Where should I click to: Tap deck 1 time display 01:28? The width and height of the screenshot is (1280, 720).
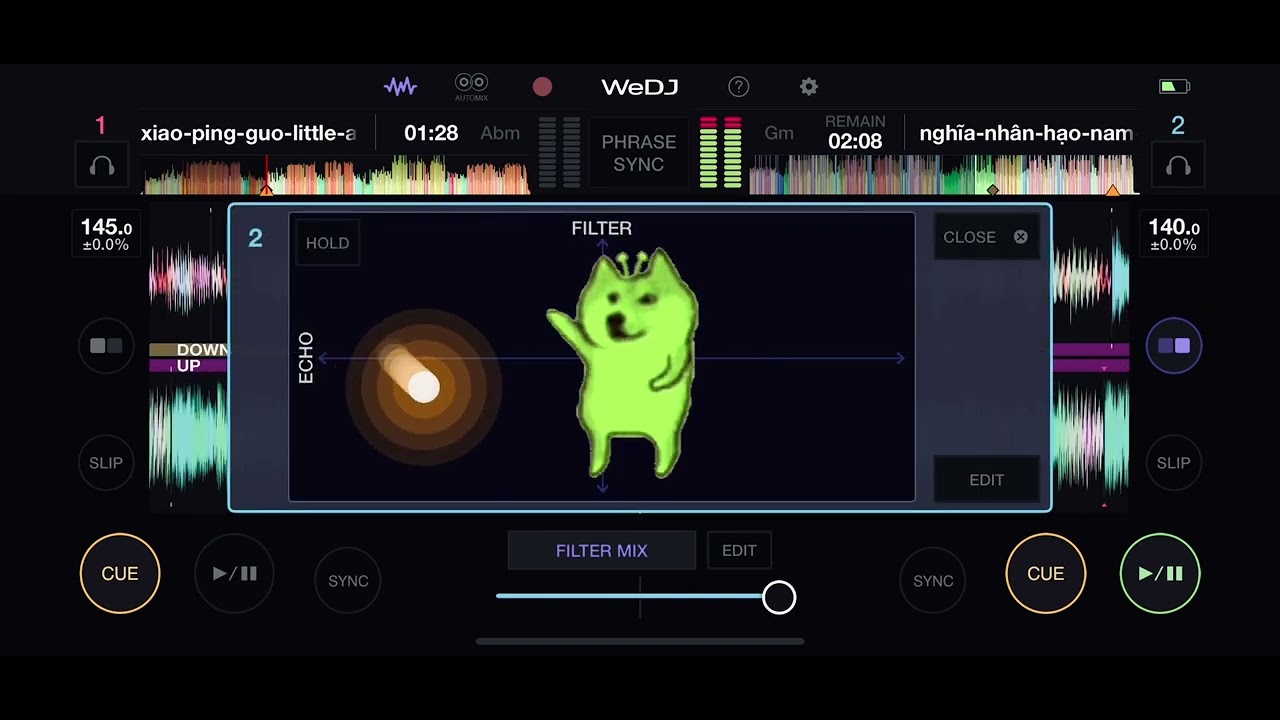click(431, 133)
